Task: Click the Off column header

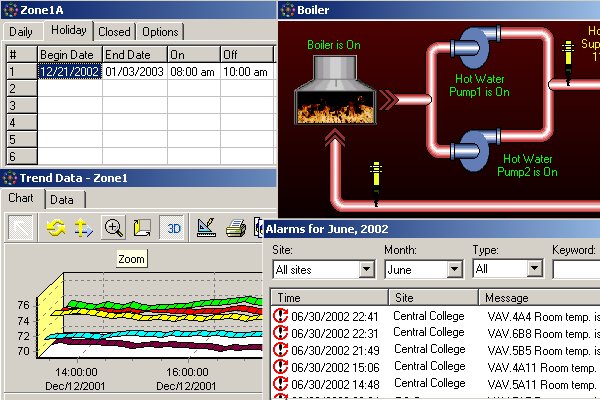Action: [x=247, y=54]
